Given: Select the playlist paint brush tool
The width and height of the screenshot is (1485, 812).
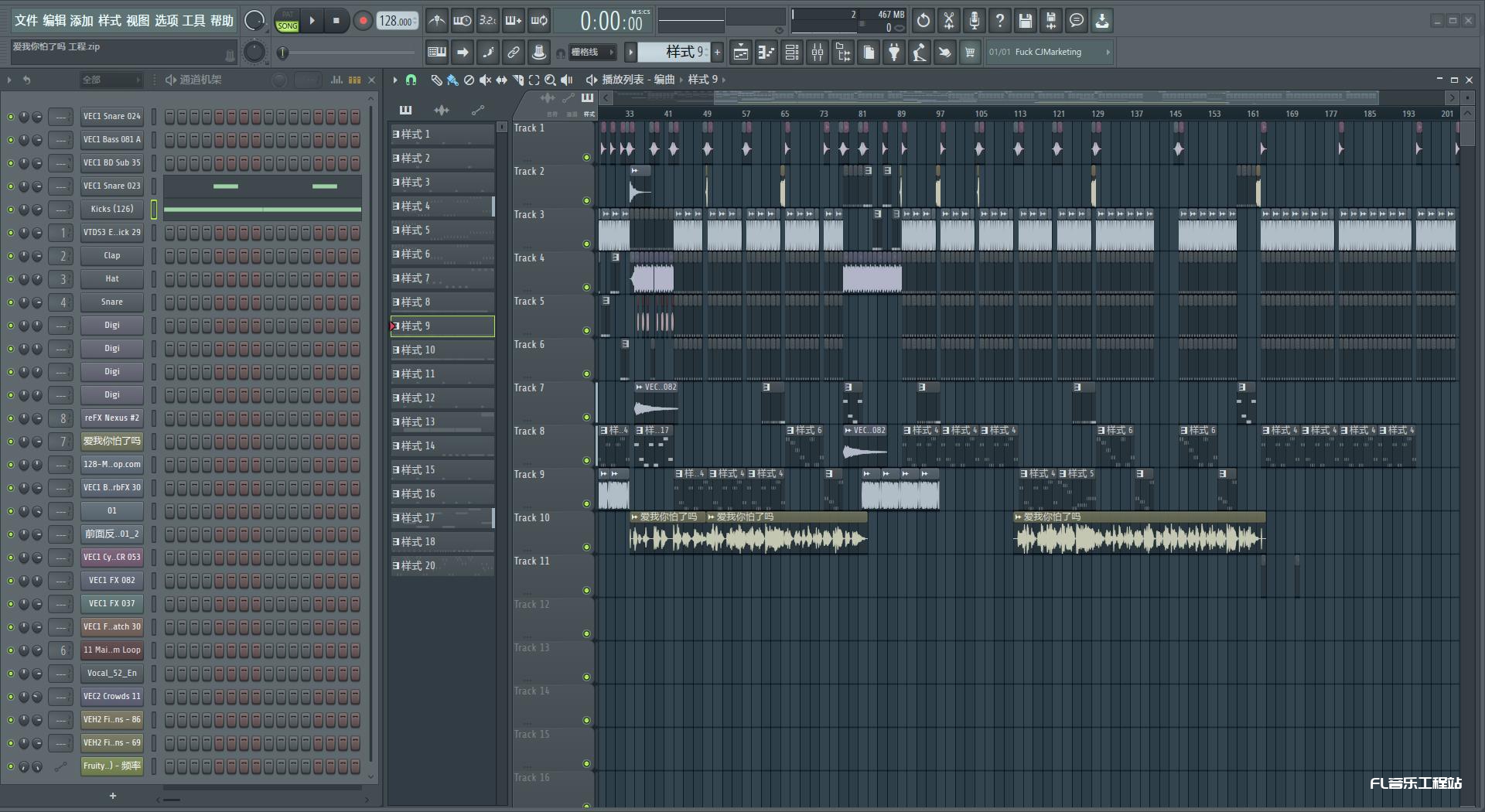Looking at the screenshot, I should 452,80.
